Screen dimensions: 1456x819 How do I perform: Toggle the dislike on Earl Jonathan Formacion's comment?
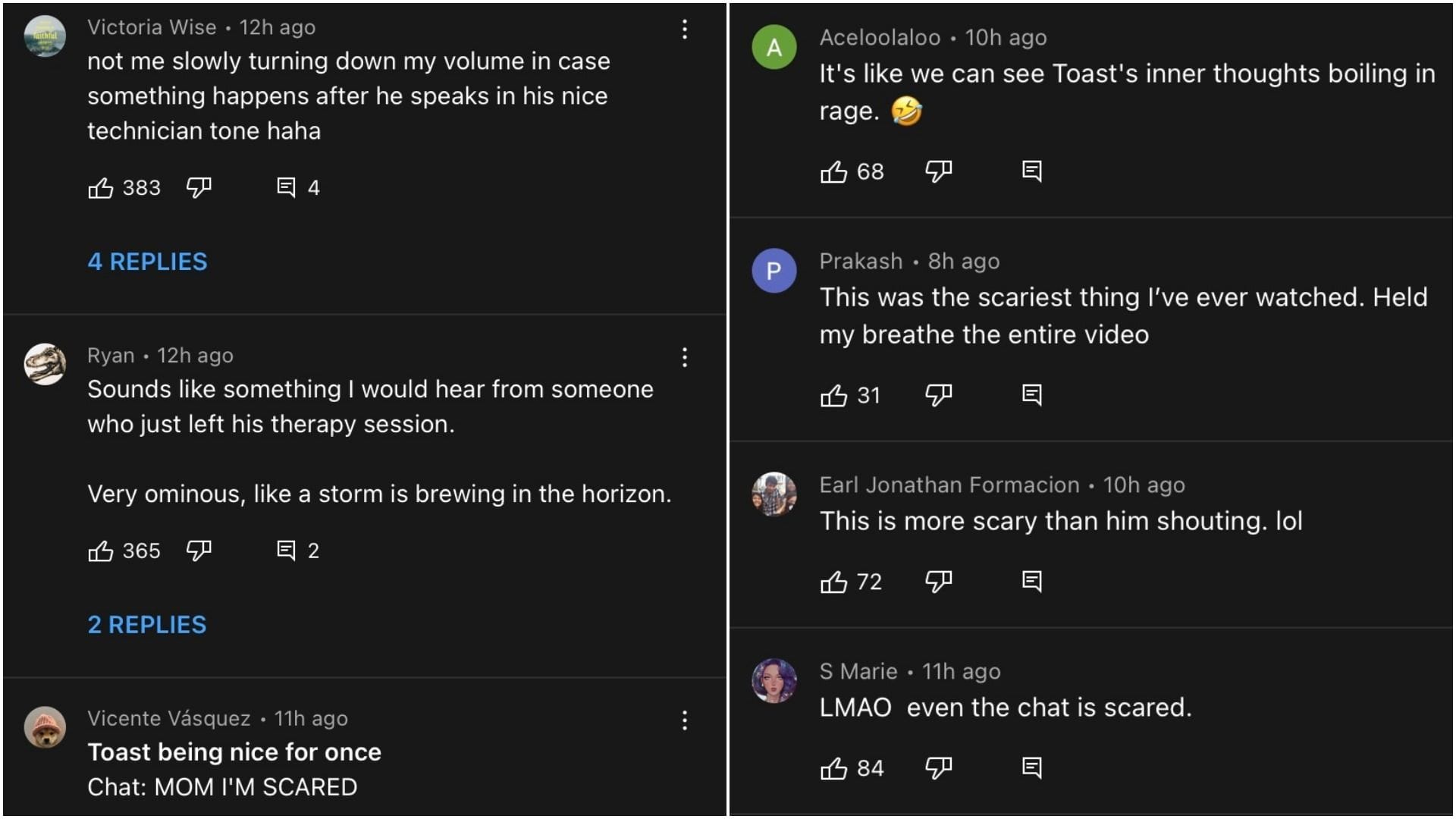938,582
